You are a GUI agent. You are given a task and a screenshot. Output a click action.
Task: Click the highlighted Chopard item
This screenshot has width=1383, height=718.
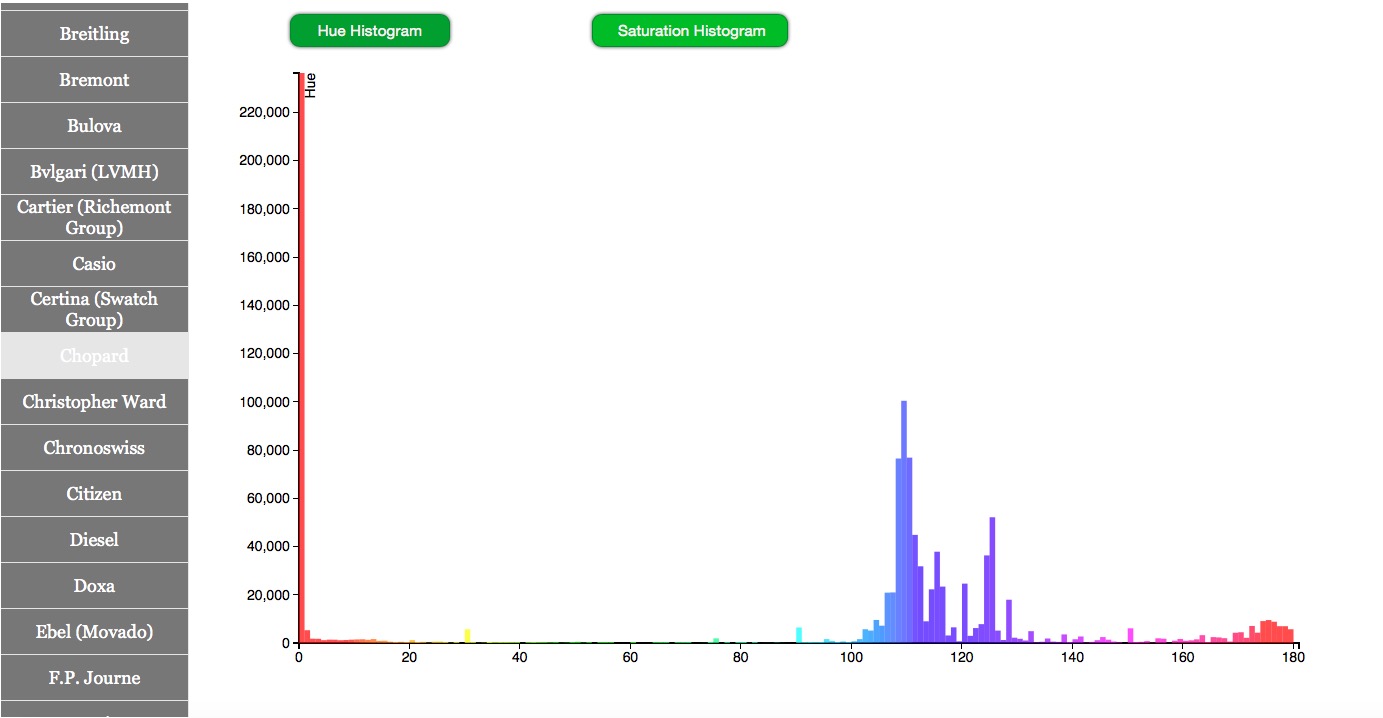click(x=94, y=356)
